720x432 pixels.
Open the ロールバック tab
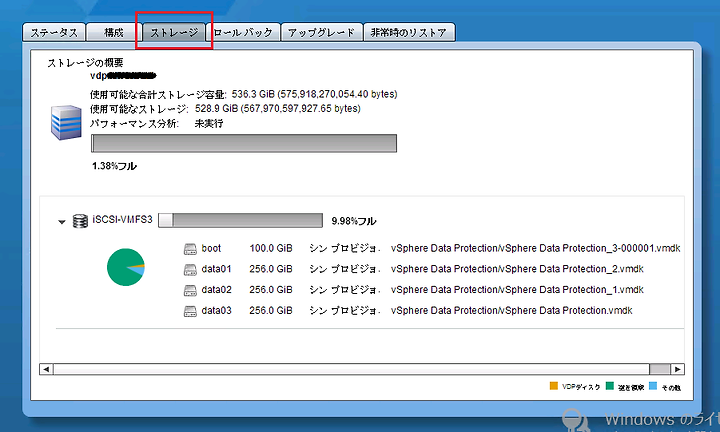point(243,32)
